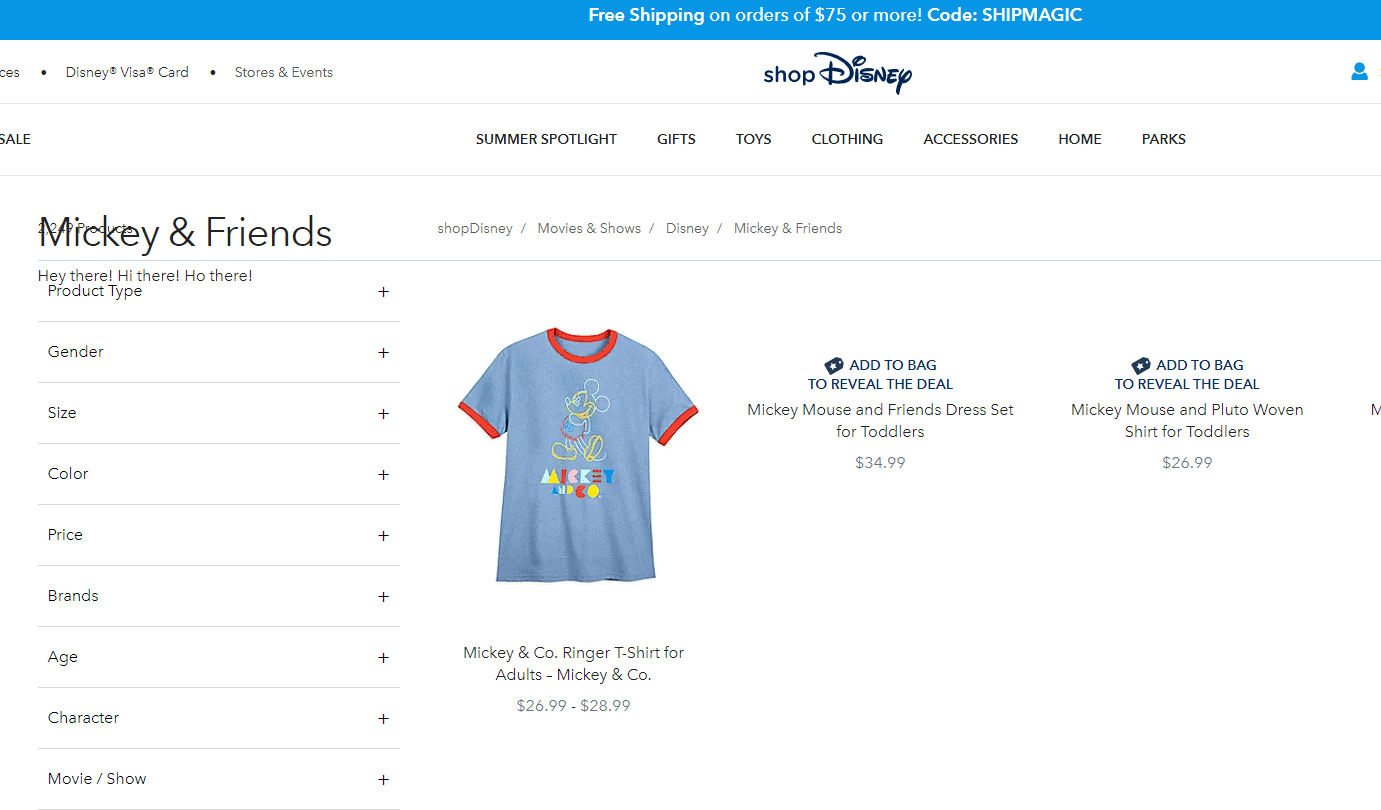Go to the shopDisney logo homepage
The width and height of the screenshot is (1381, 810).
[837, 72]
